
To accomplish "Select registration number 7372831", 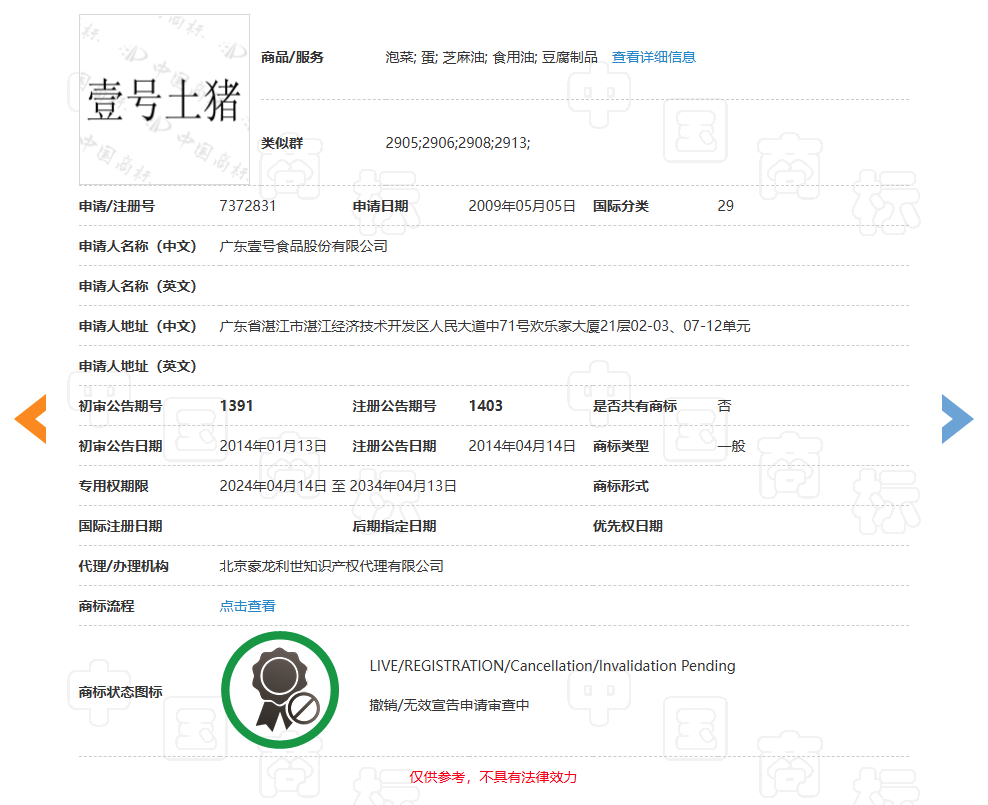I will click(248, 206).
